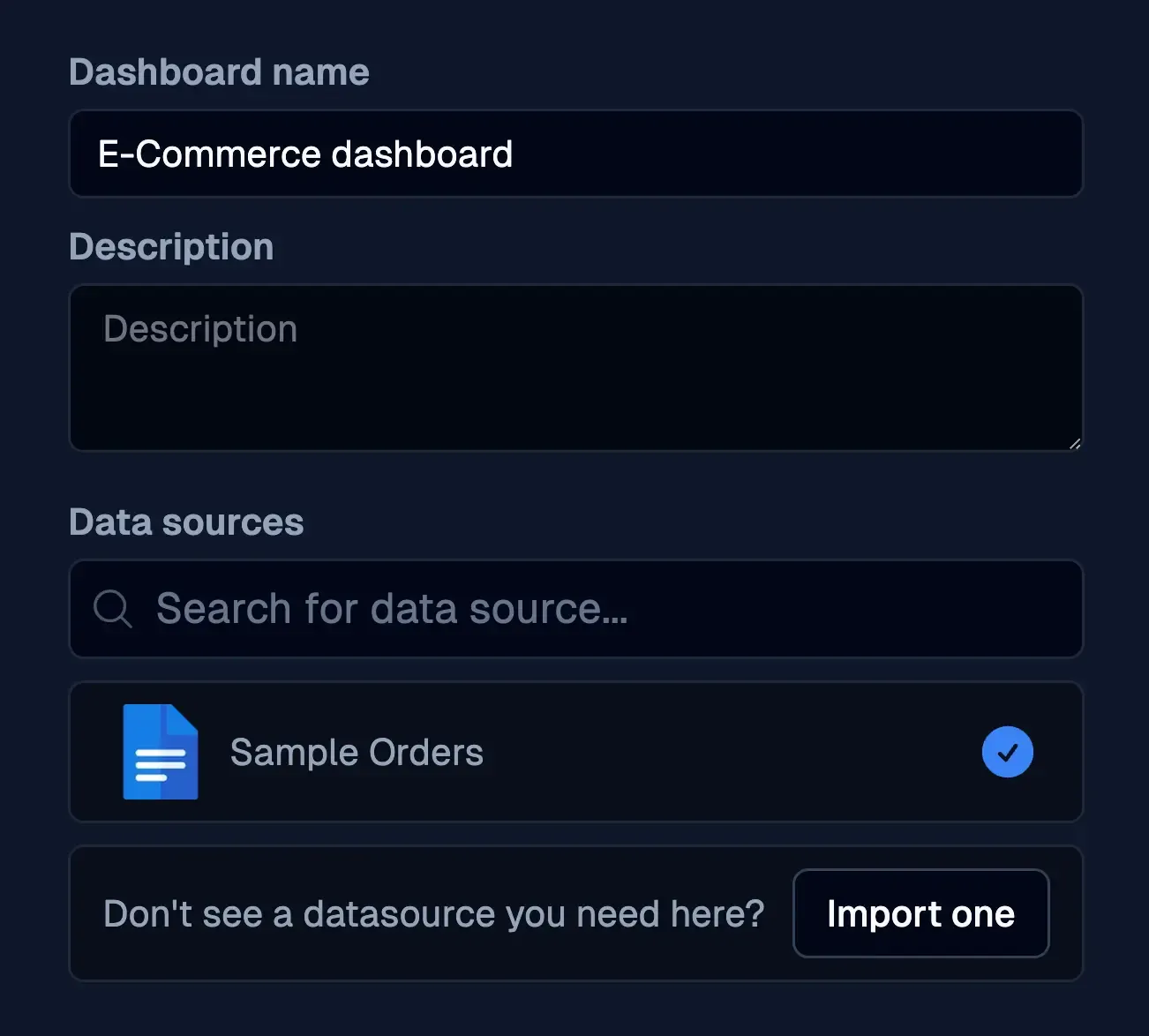
Task: Click the word "Orders" in the data source row
Action: 426,753
